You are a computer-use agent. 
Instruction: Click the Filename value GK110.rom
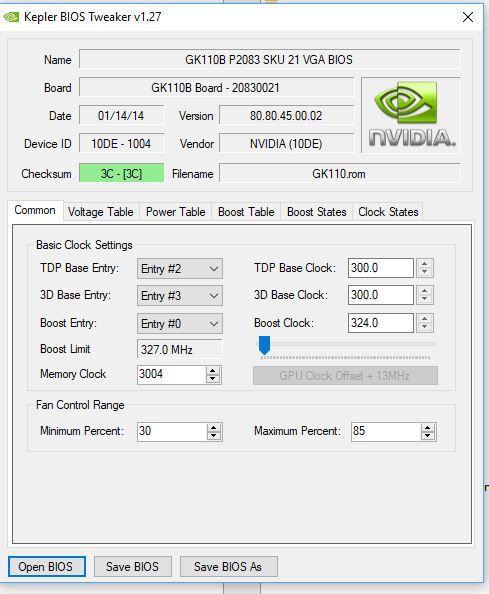pyautogui.click(x=339, y=173)
